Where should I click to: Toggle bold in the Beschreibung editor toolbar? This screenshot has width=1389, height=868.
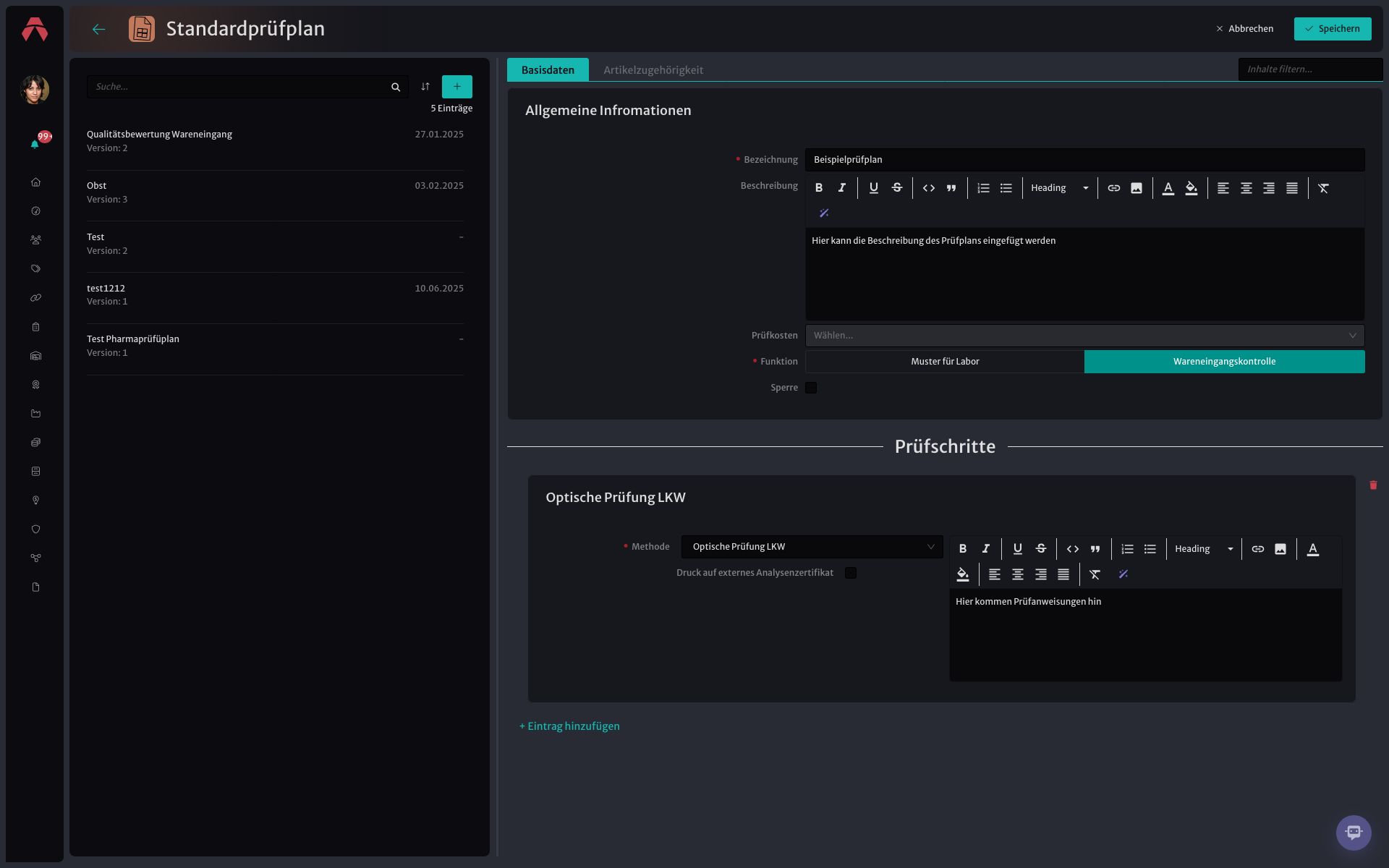coord(819,188)
